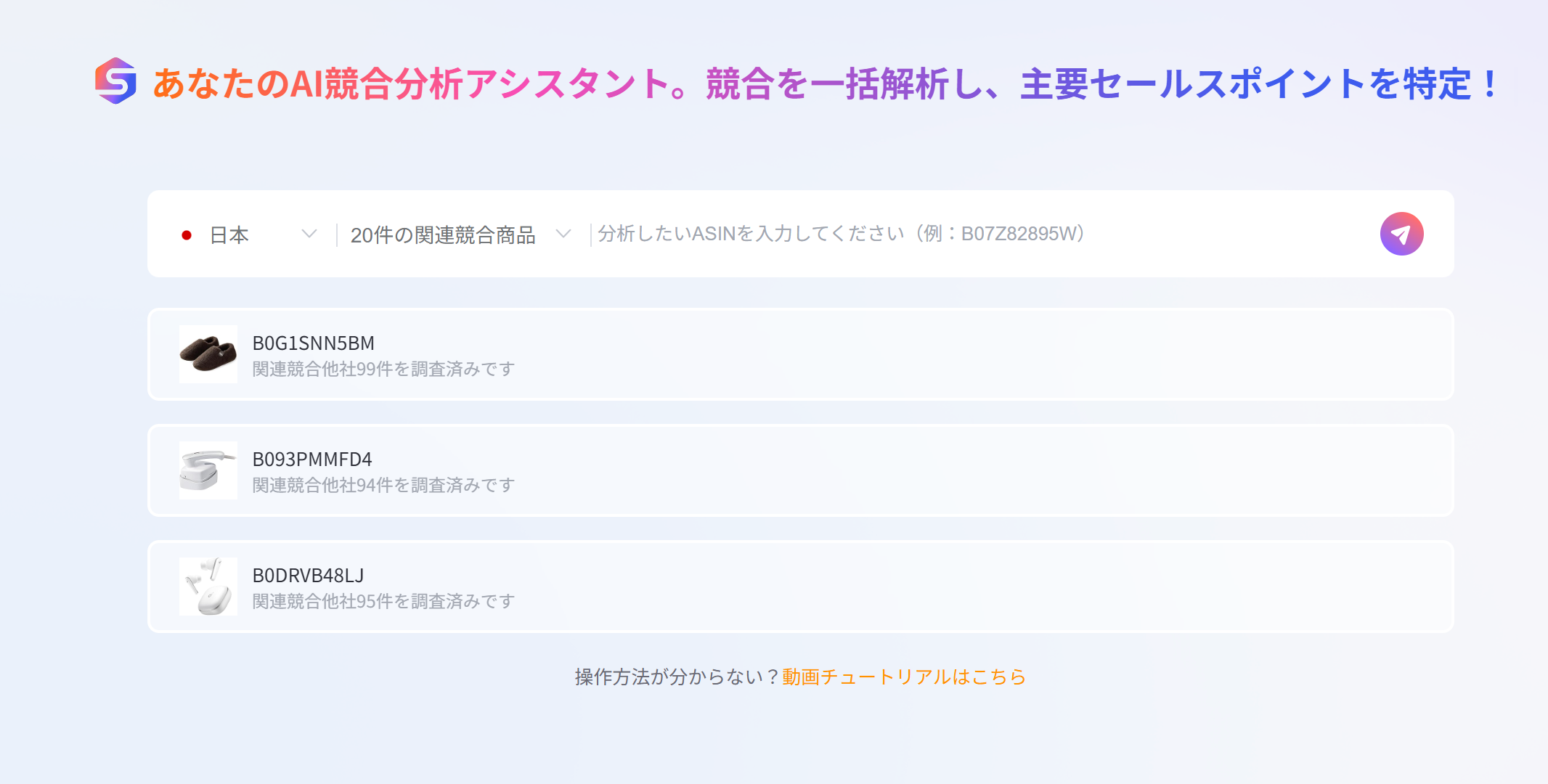Viewport: 1548px width, 784px height.
Task: Select the steam iron product thumbnail
Action: [208, 470]
